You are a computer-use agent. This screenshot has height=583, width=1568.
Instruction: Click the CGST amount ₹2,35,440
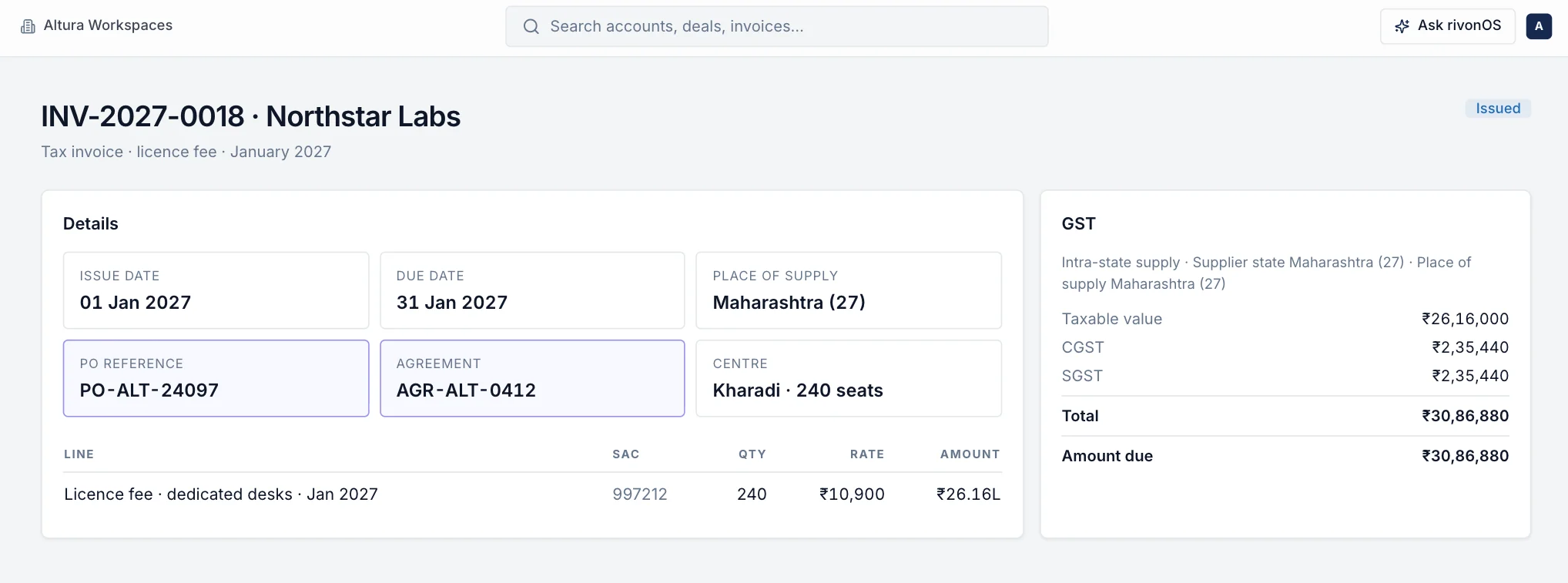point(1470,347)
